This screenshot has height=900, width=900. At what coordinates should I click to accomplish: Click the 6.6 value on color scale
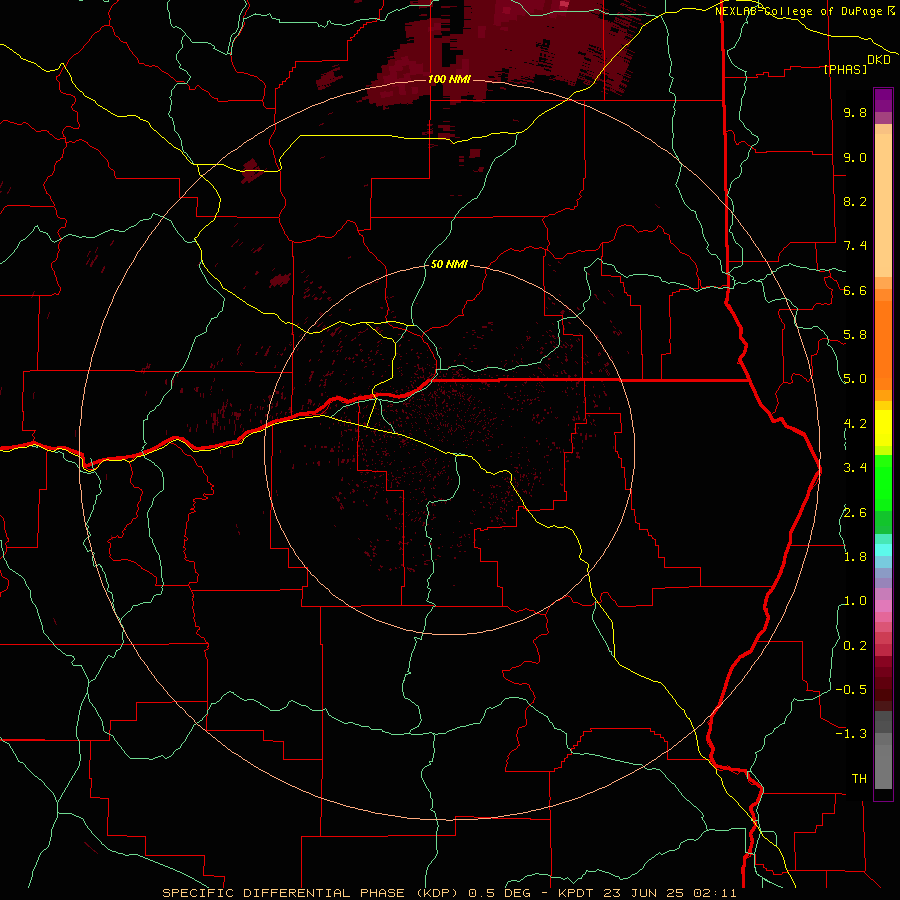pyautogui.click(x=855, y=290)
